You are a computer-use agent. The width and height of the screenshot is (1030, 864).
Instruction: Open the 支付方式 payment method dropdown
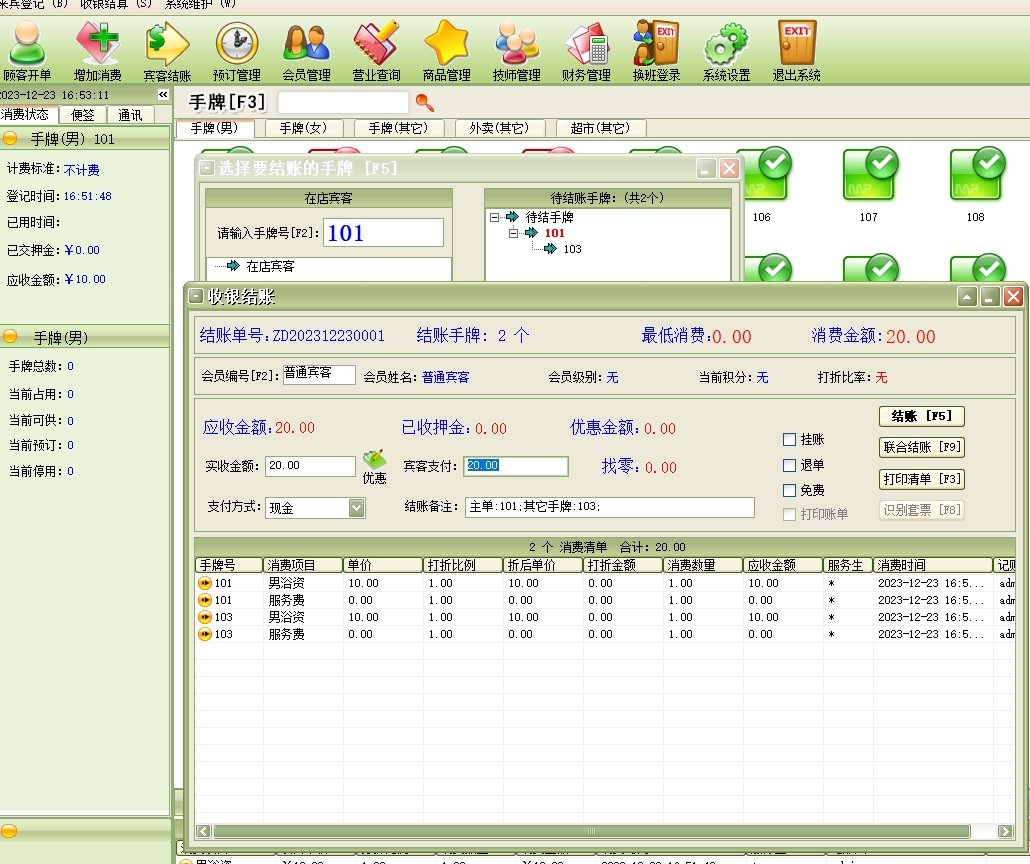pyautogui.click(x=357, y=508)
